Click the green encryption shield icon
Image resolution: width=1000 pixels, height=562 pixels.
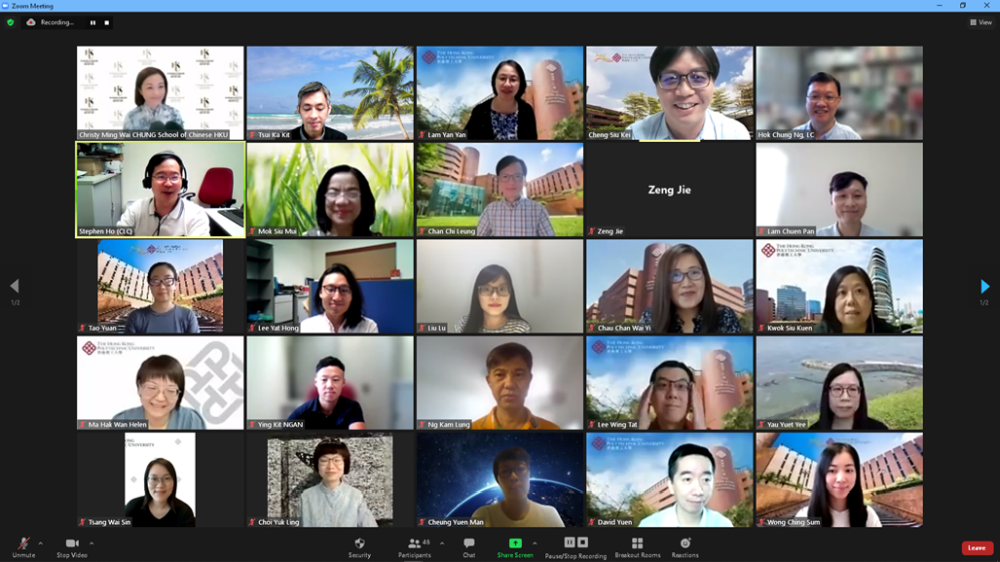11,22
